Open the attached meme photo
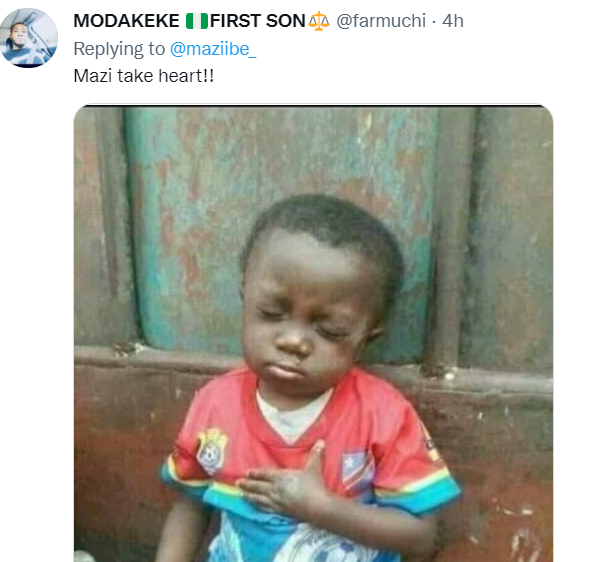 click(313, 333)
